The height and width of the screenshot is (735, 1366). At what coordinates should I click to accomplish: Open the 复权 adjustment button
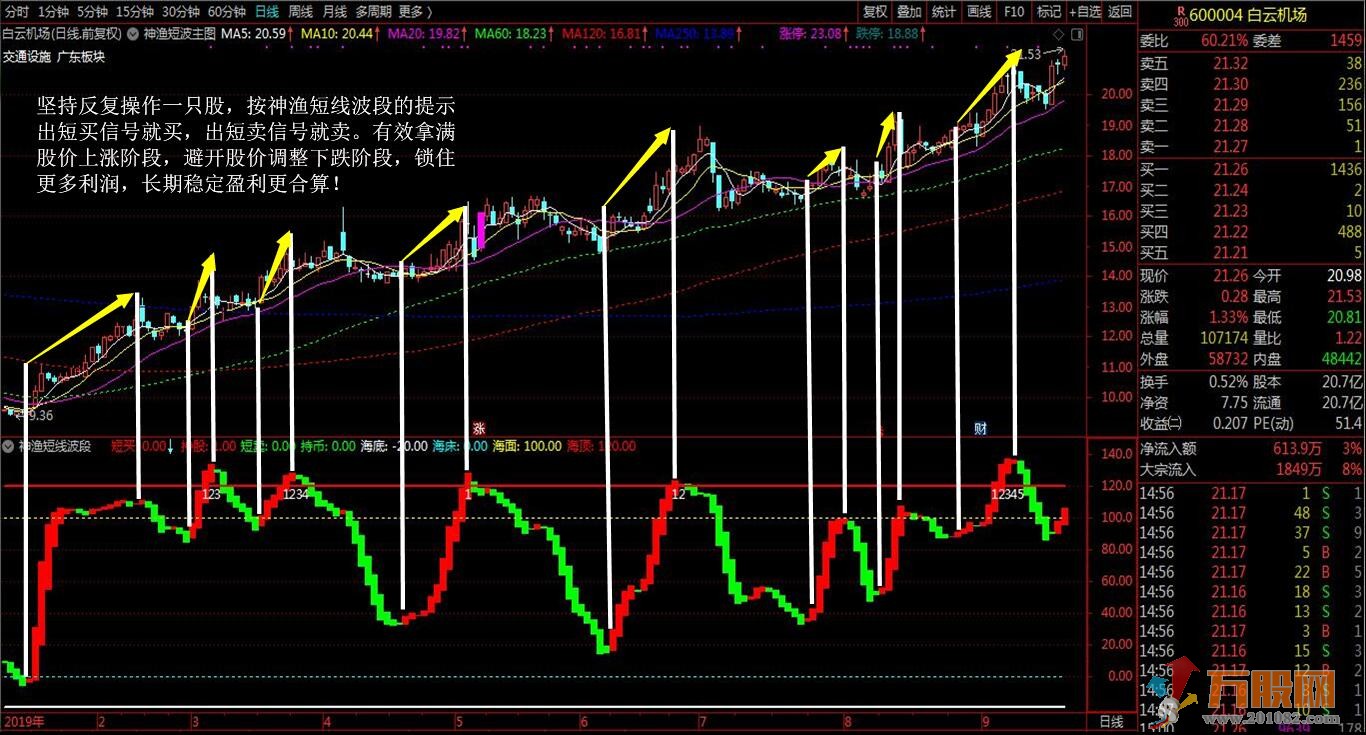875,11
